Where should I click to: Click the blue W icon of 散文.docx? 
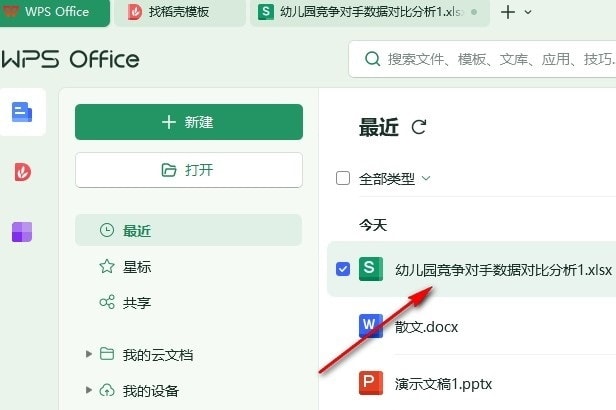(370, 326)
